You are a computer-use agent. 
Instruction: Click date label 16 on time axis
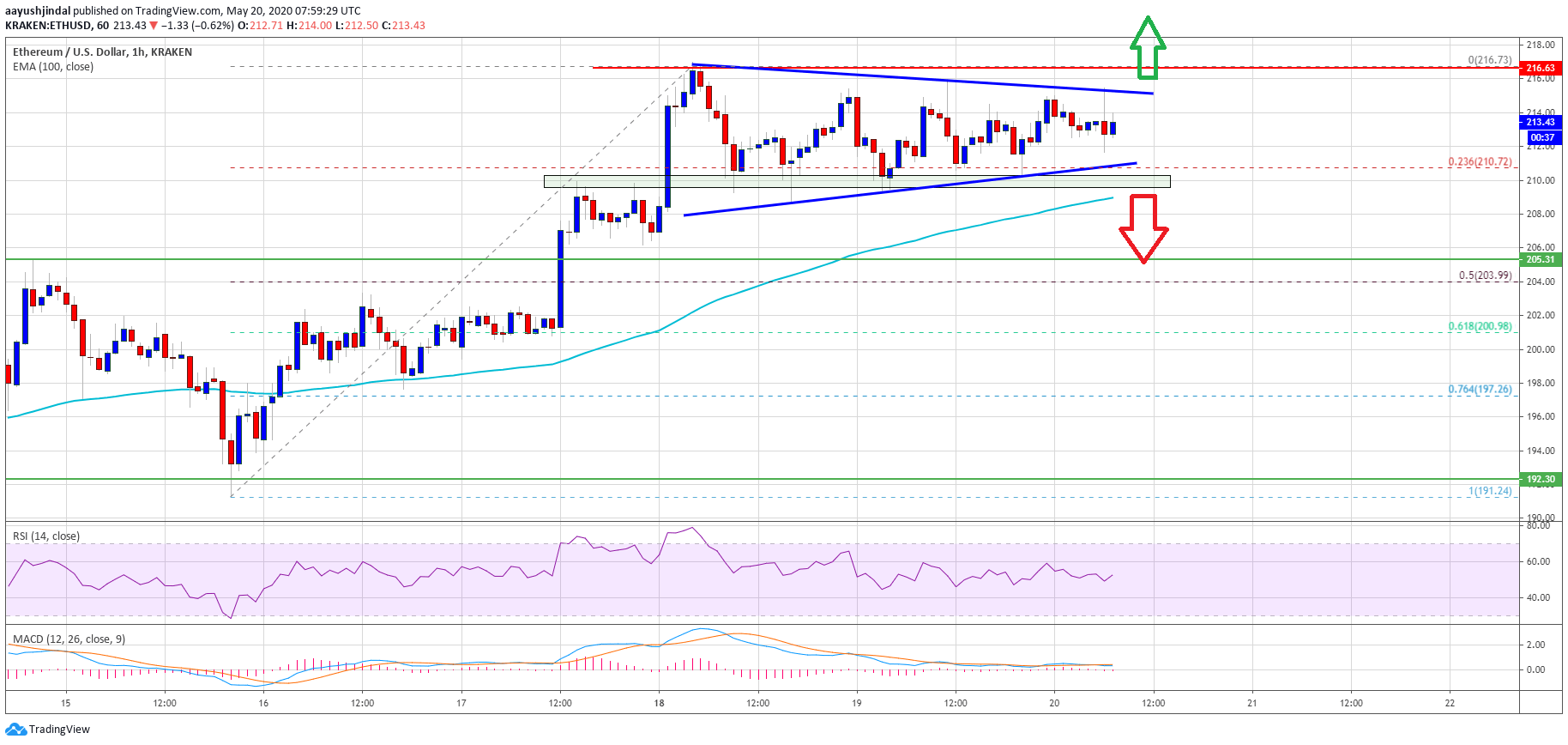pos(263,703)
